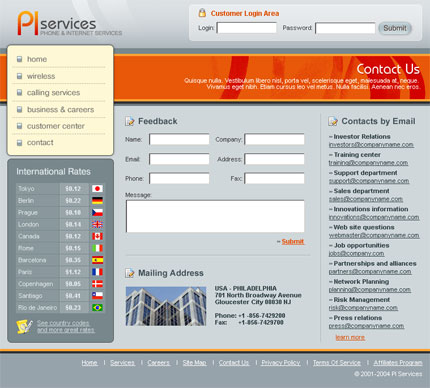
Task: Open the customer center menu item
Action: (x=56, y=126)
